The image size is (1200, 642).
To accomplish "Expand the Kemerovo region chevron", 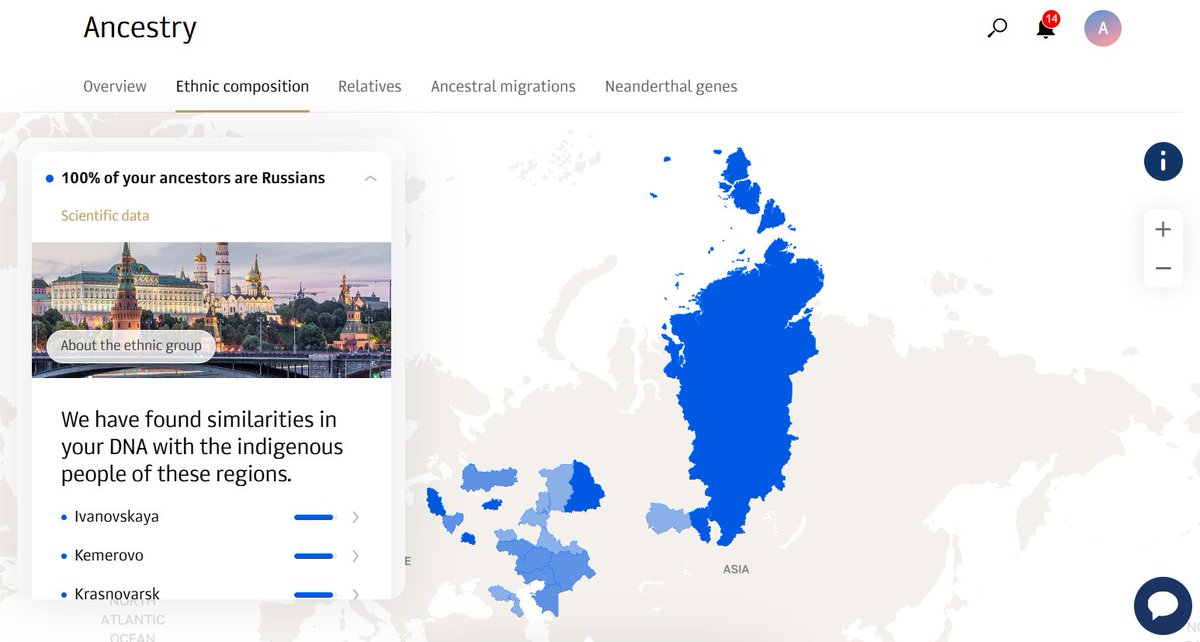I will [355, 555].
